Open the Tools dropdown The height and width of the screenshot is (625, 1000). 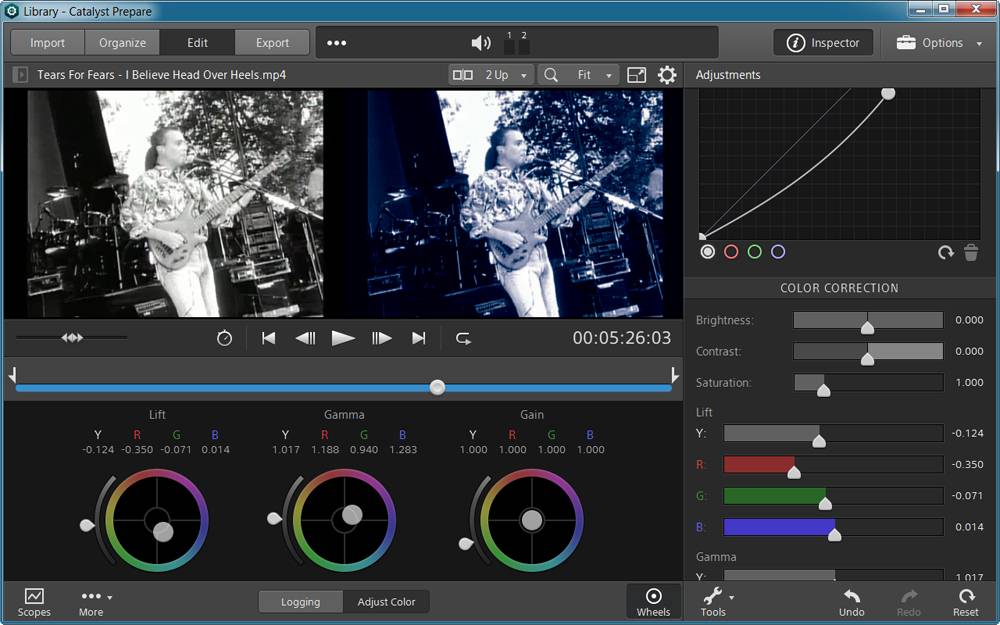[717, 603]
